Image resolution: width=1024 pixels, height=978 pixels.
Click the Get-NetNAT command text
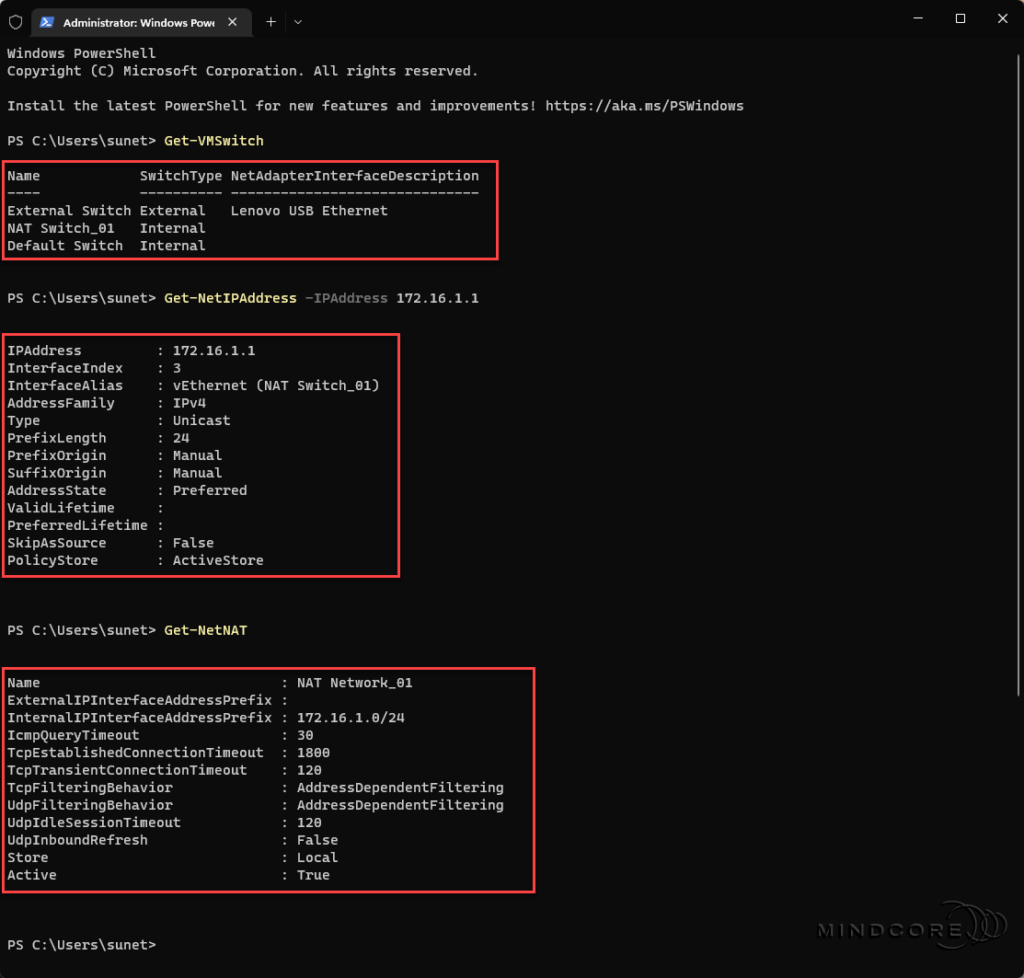205,630
